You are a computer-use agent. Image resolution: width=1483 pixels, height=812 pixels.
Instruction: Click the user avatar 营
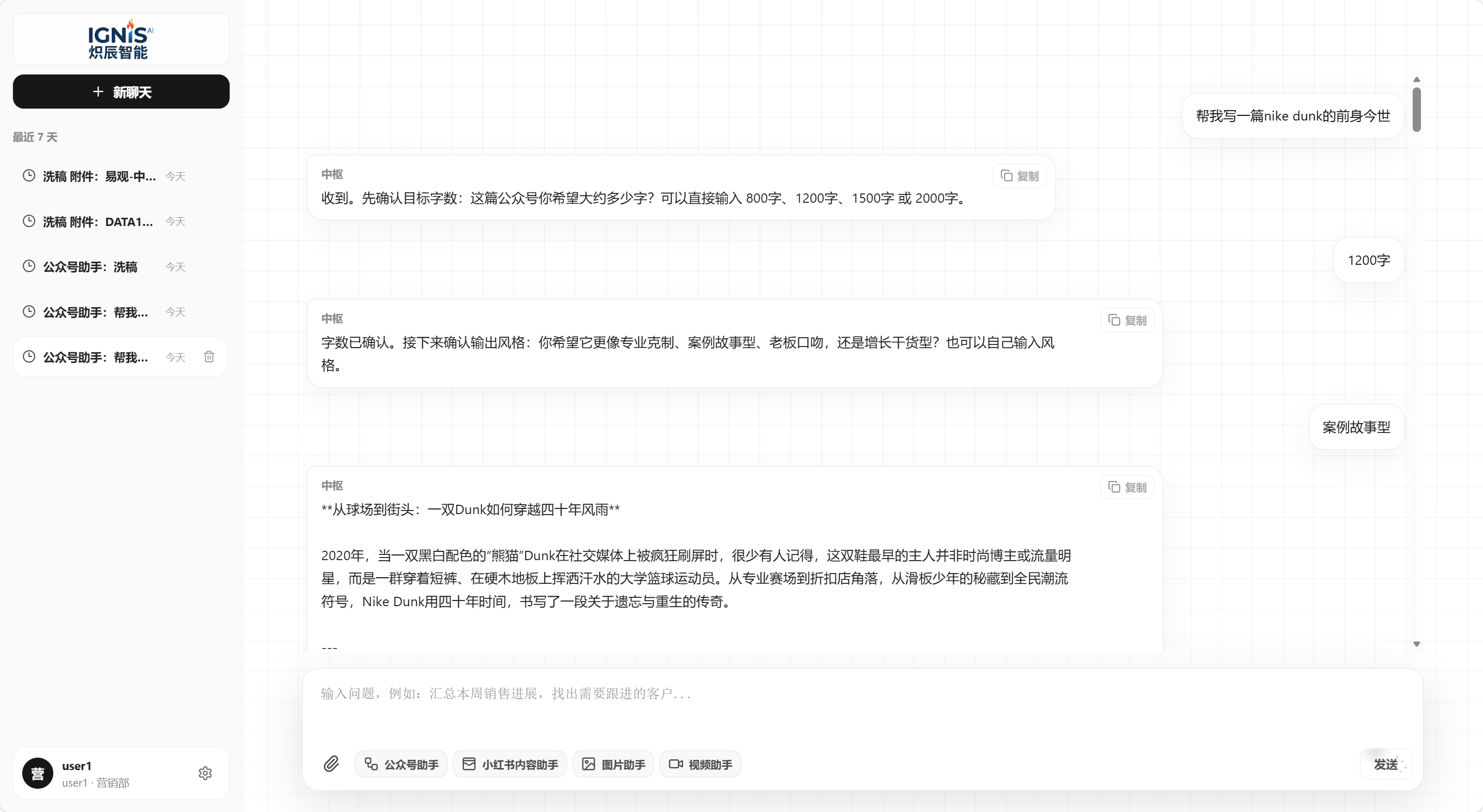(x=37, y=773)
